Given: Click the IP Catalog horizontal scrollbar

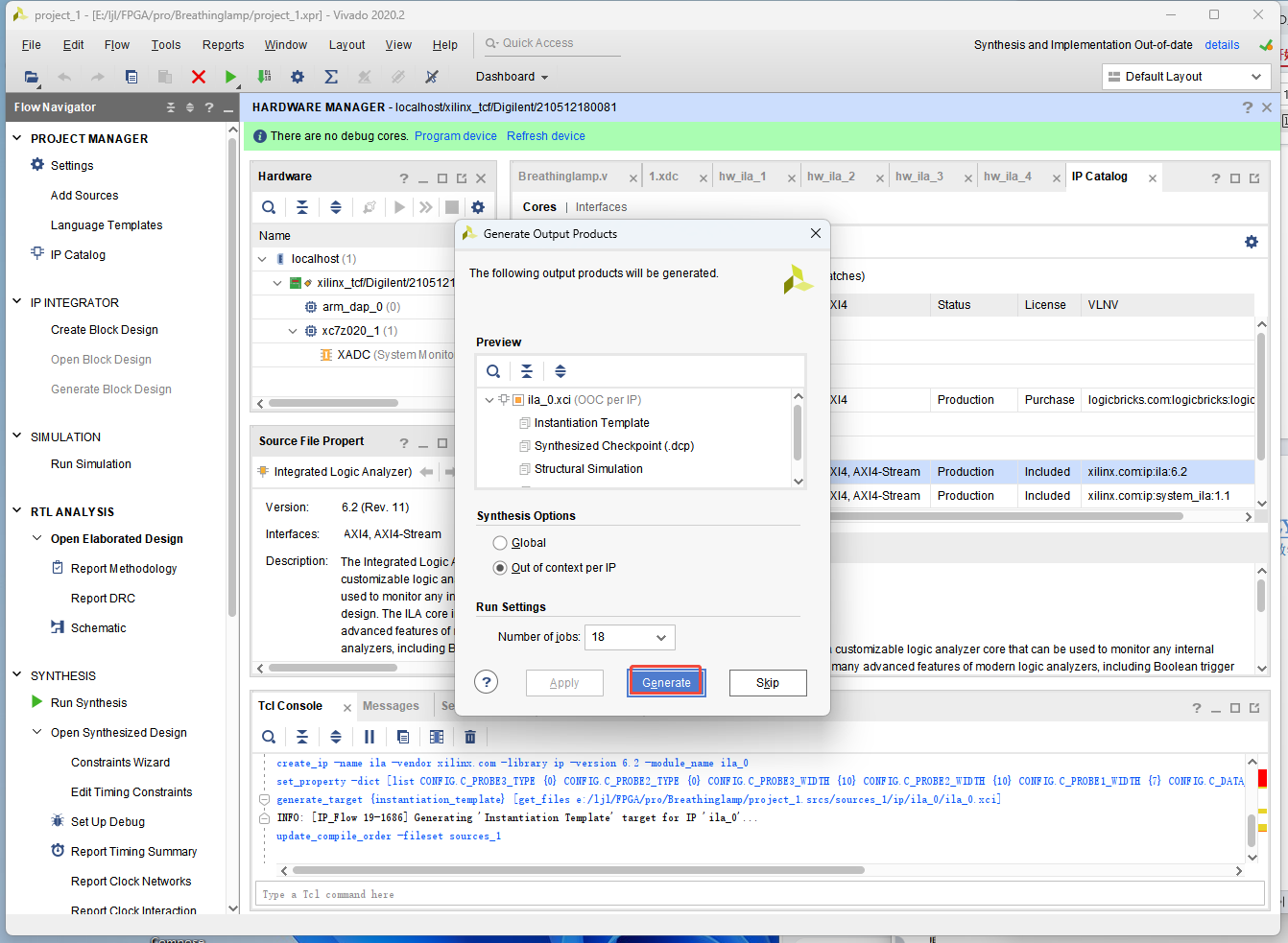Looking at the screenshot, I should coord(1008,516).
